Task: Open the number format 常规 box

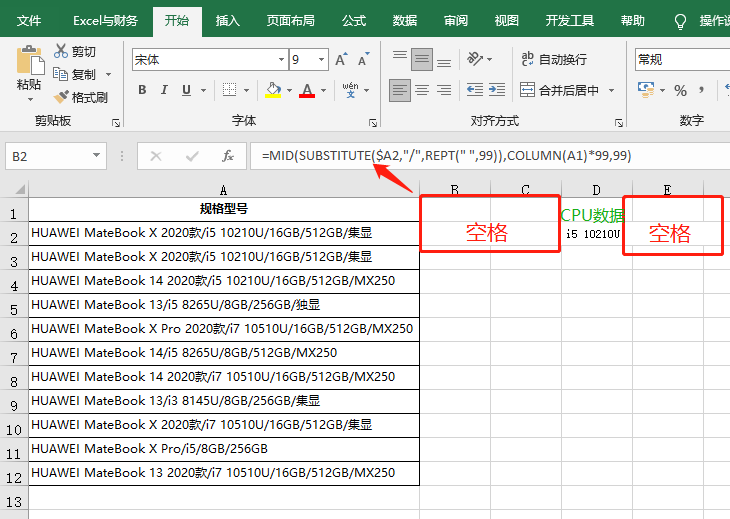Action: click(x=682, y=60)
